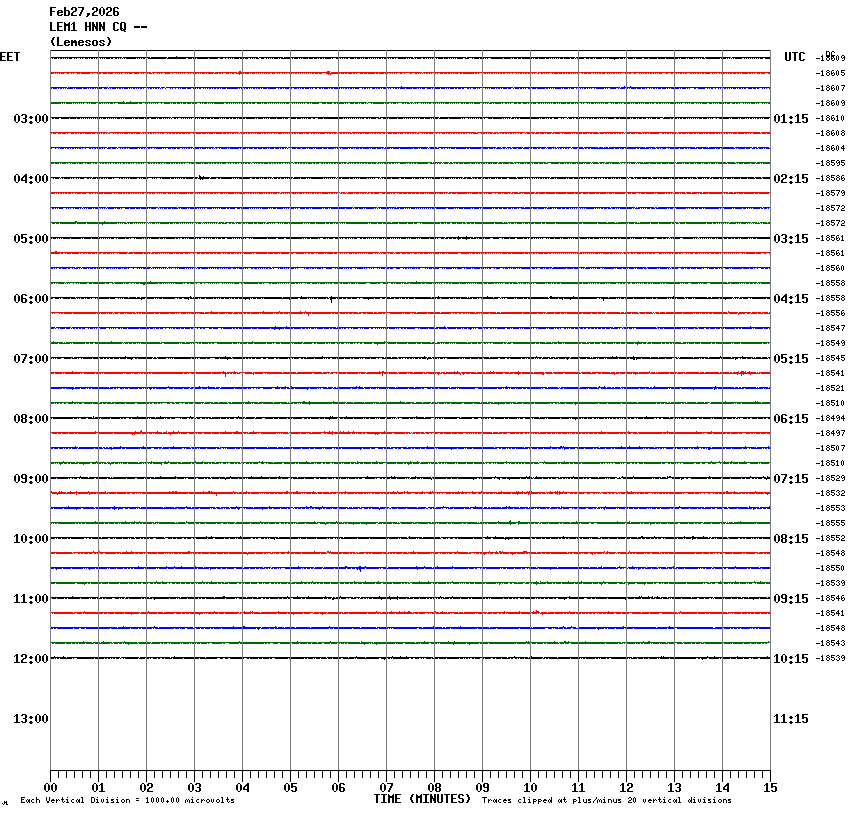
Task: Click the Feb27,2026 date header
Action: tap(84, 12)
